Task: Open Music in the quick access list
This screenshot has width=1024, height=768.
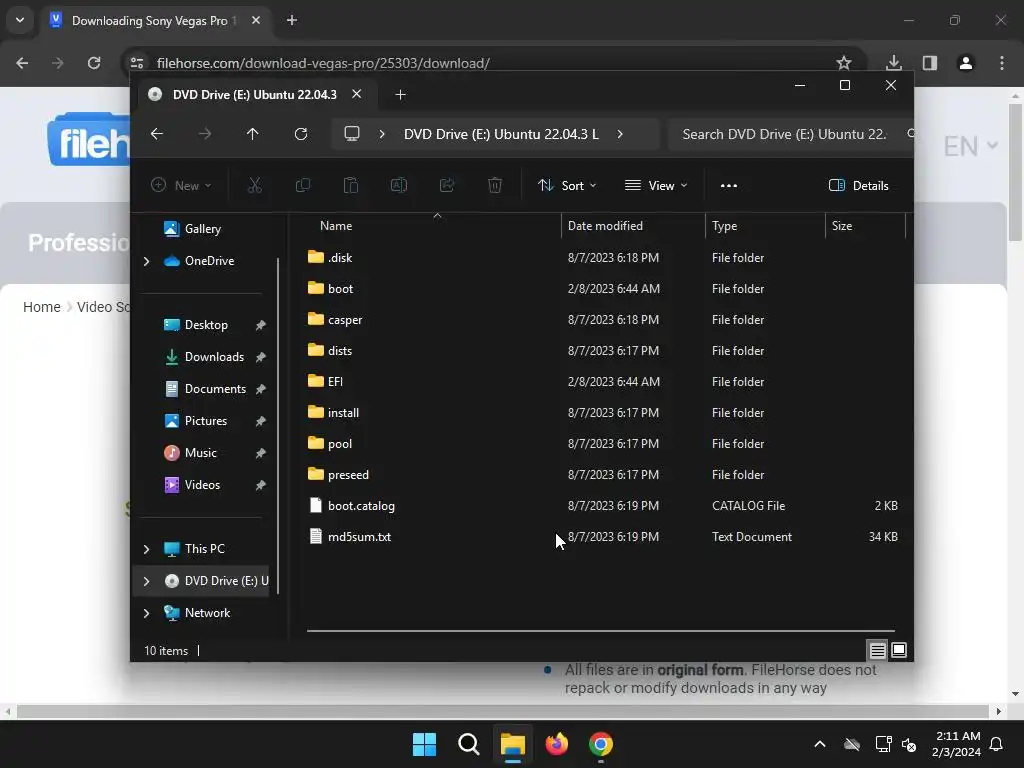Action: [200, 453]
